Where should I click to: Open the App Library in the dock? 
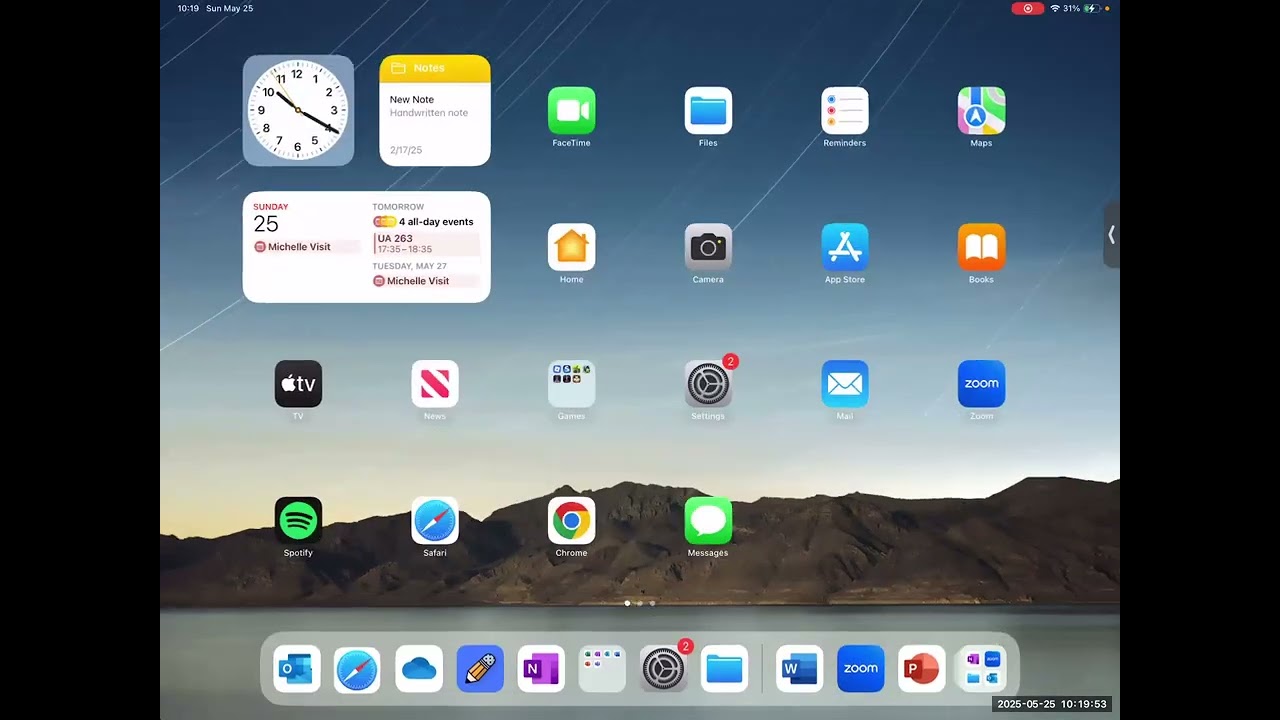click(x=982, y=669)
